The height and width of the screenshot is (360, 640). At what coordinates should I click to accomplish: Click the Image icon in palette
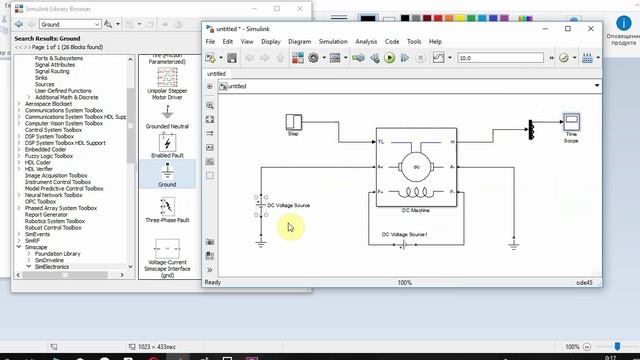tap(210, 162)
